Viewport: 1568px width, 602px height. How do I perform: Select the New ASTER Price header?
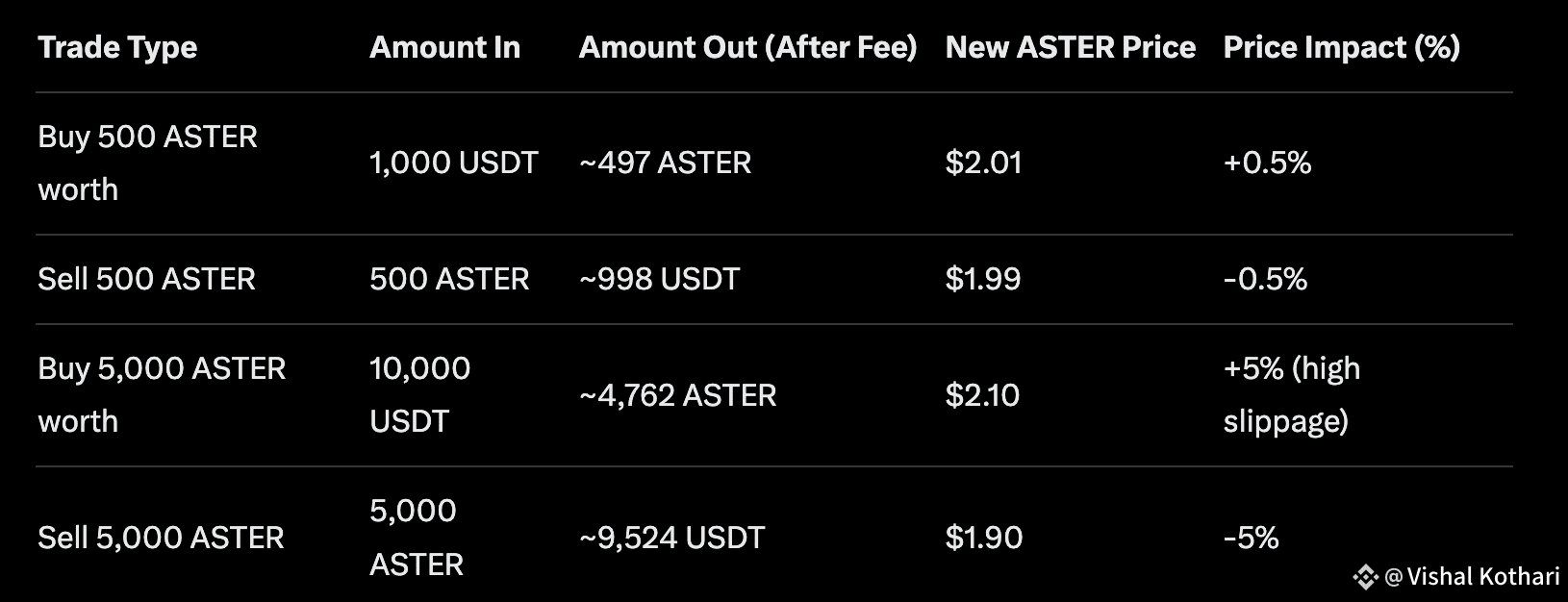point(1070,47)
